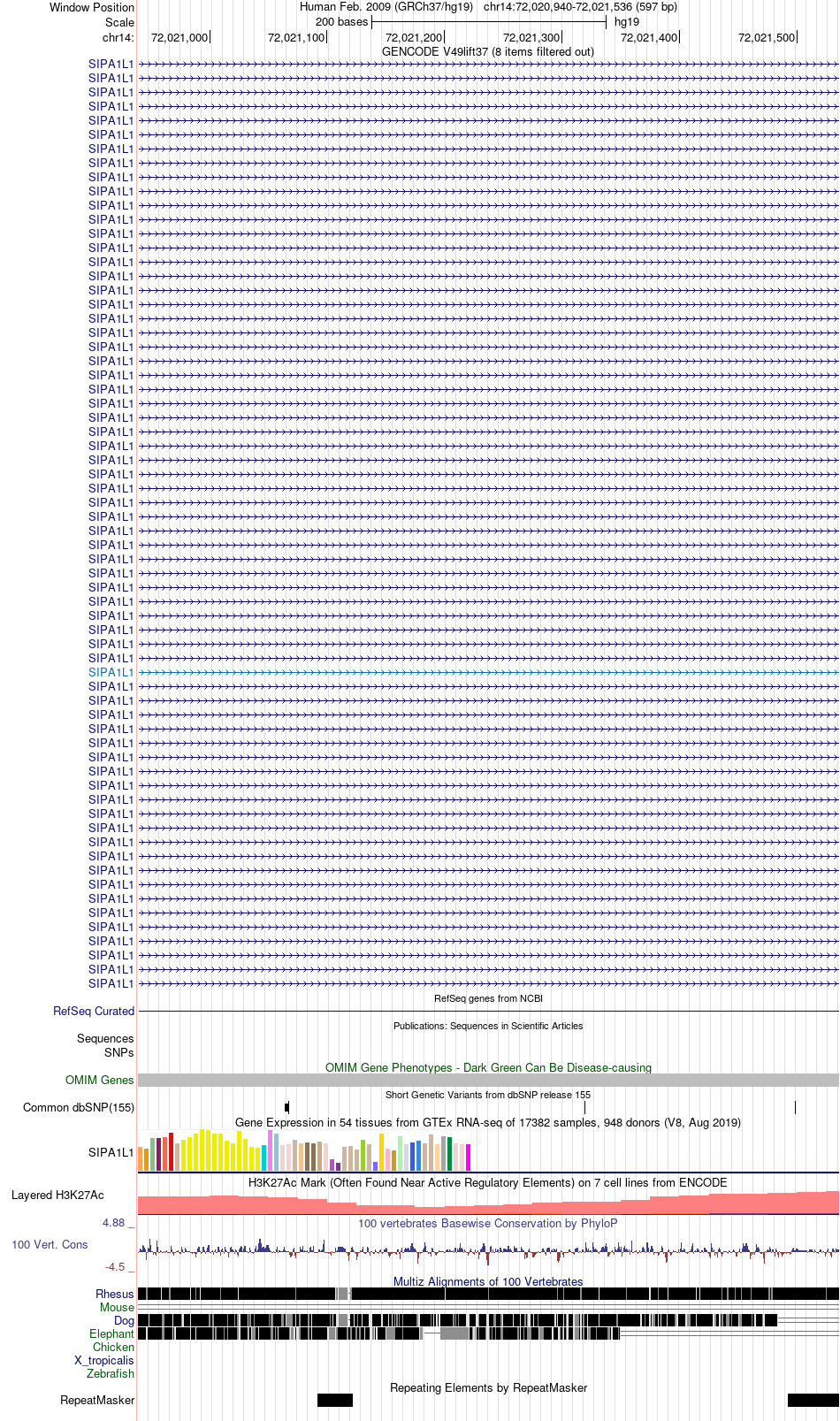This screenshot has height=1421, width=840.
Task: Click the Dog alignment block row
Action: point(488,1320)
